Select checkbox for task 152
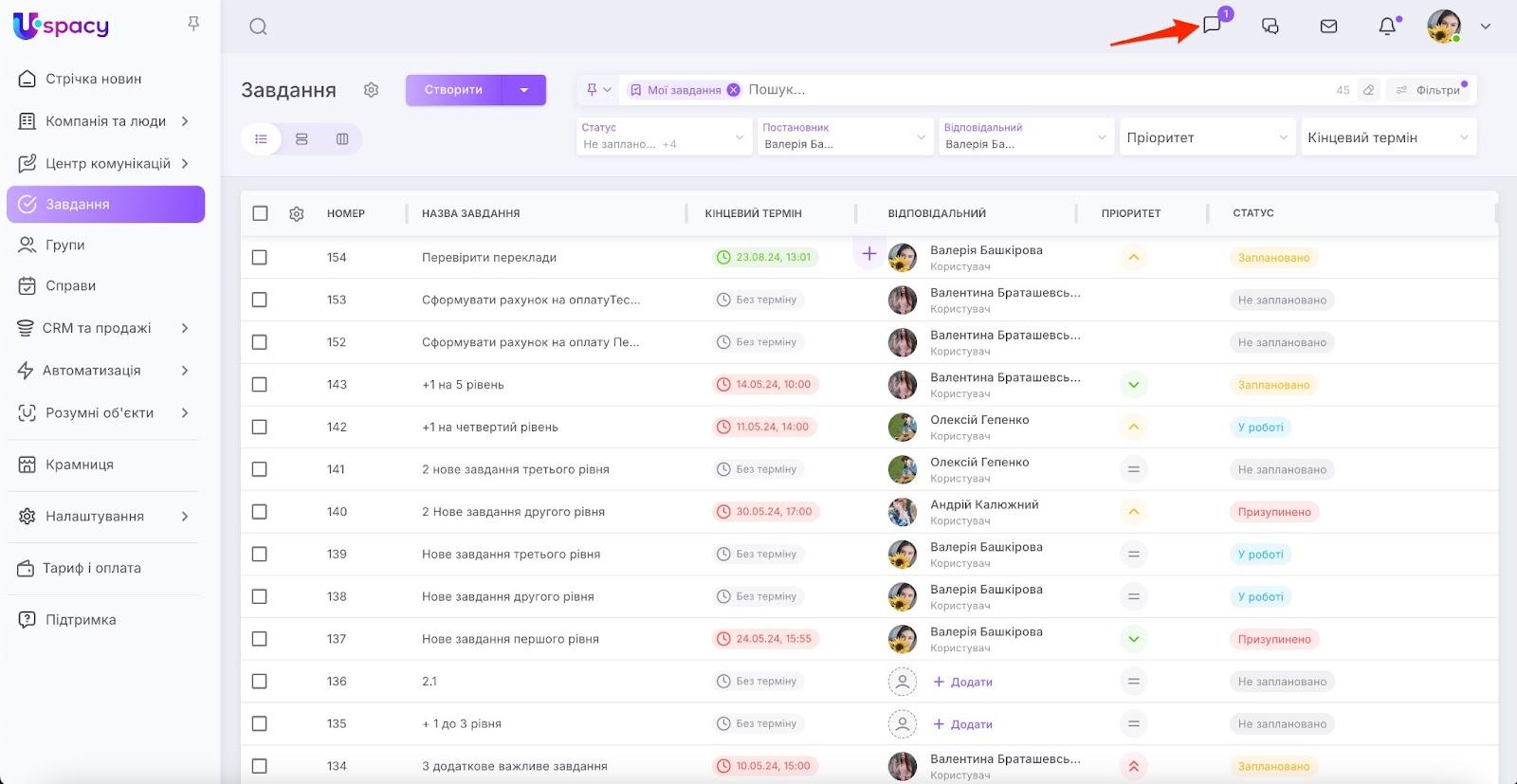1517x784 pixels. coord(260,342)
